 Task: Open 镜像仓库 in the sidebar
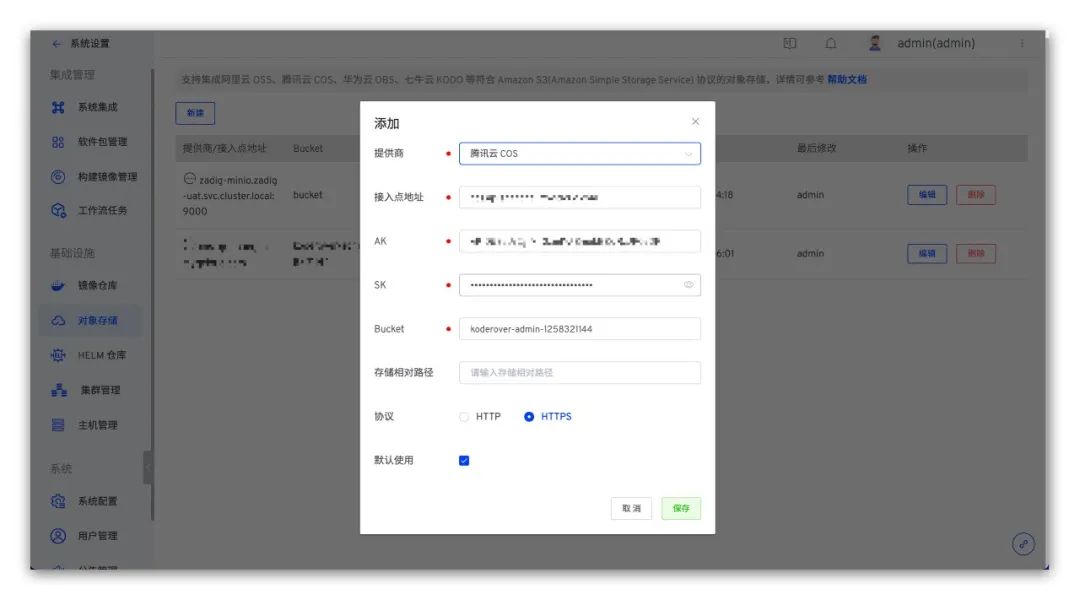tap(97, 286)
